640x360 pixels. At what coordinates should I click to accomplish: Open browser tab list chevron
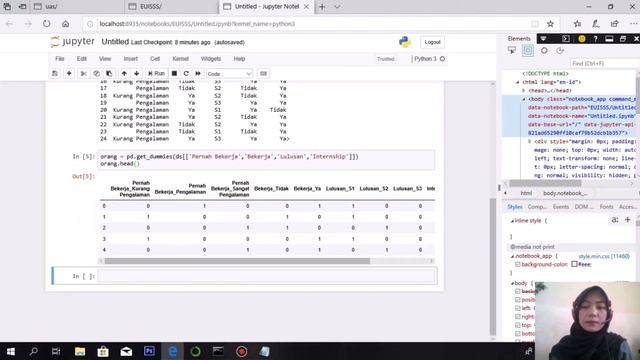coord(337,7)
